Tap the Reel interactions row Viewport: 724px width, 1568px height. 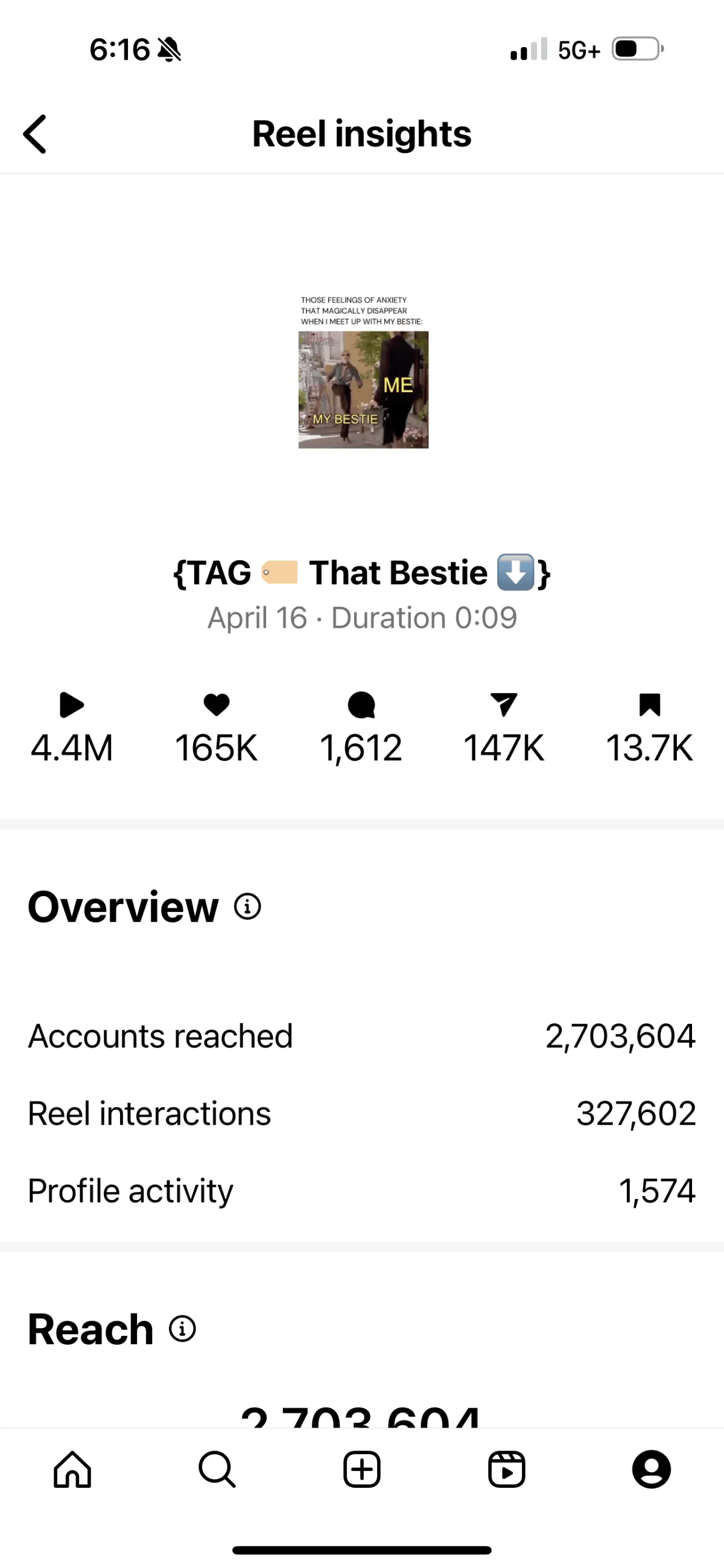pos(361,1113)
